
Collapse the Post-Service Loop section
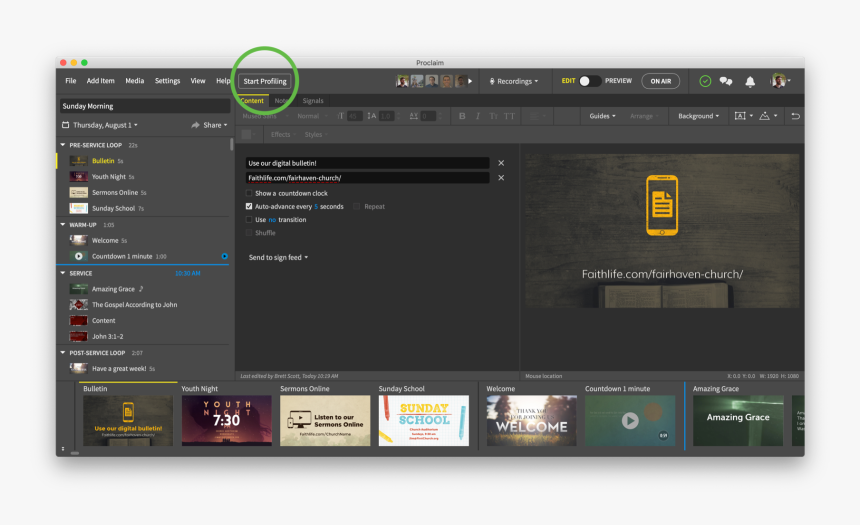(x=63, y=353)
